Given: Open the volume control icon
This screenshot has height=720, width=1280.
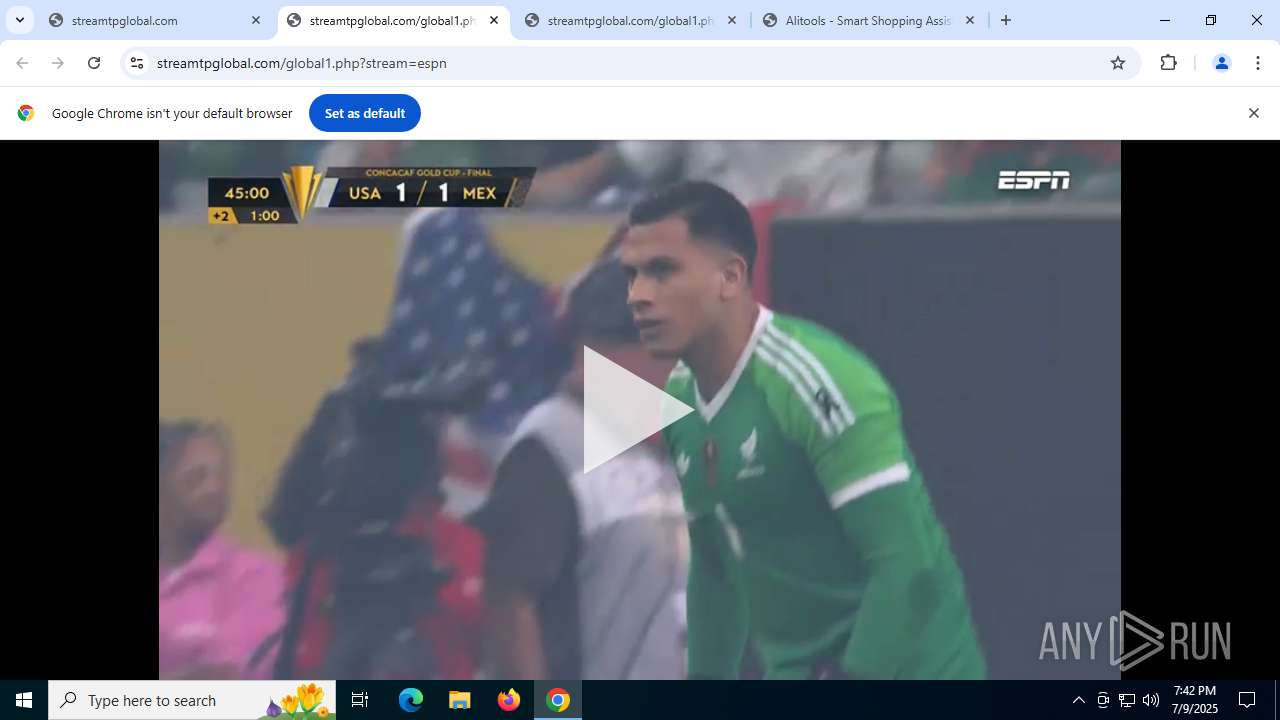Looking at the screenshot, I should 1151,700.
